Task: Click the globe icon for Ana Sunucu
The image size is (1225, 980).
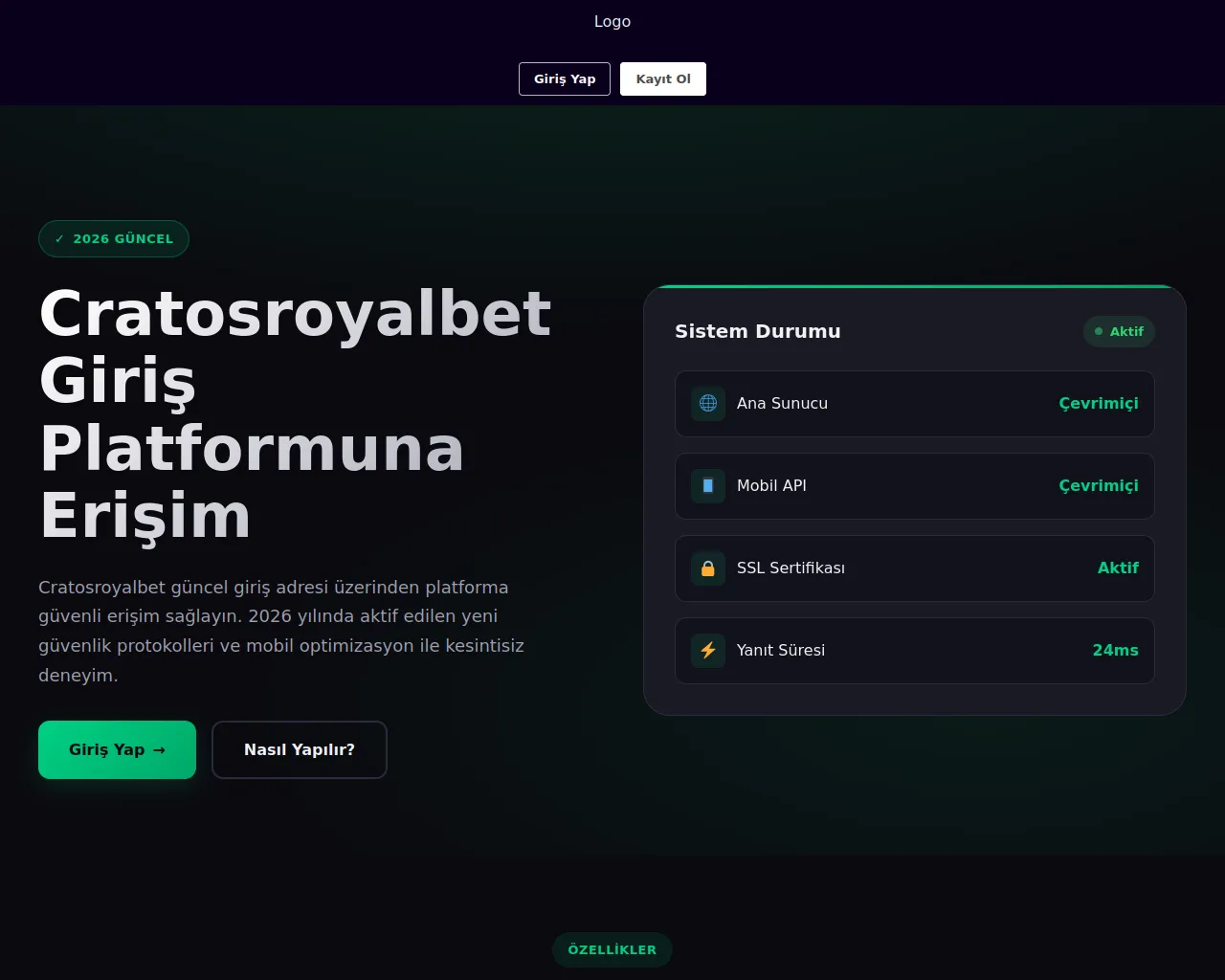Action: click(x=708, y=404)
